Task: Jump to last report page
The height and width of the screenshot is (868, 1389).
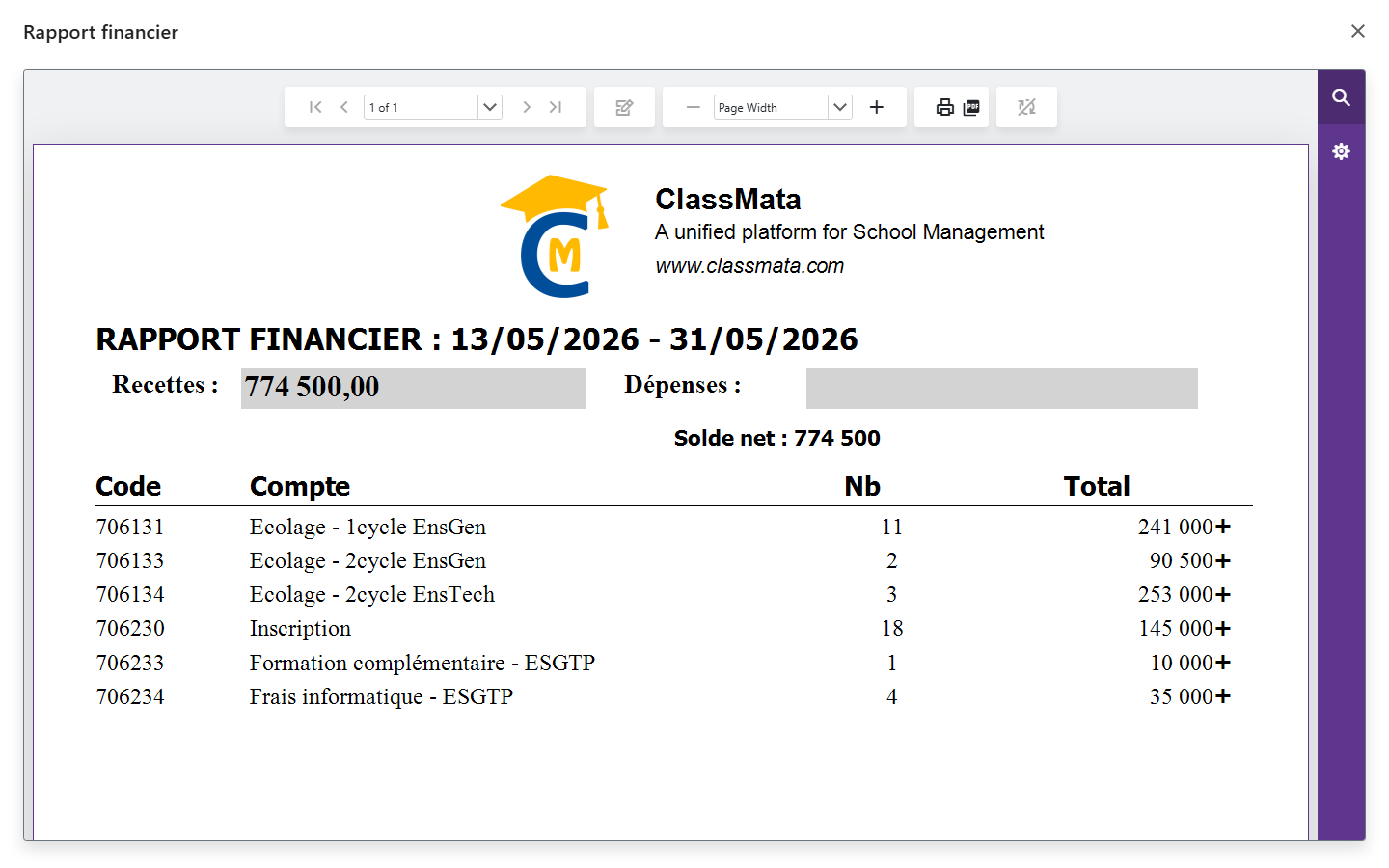Action: click(x=556, y=107)
